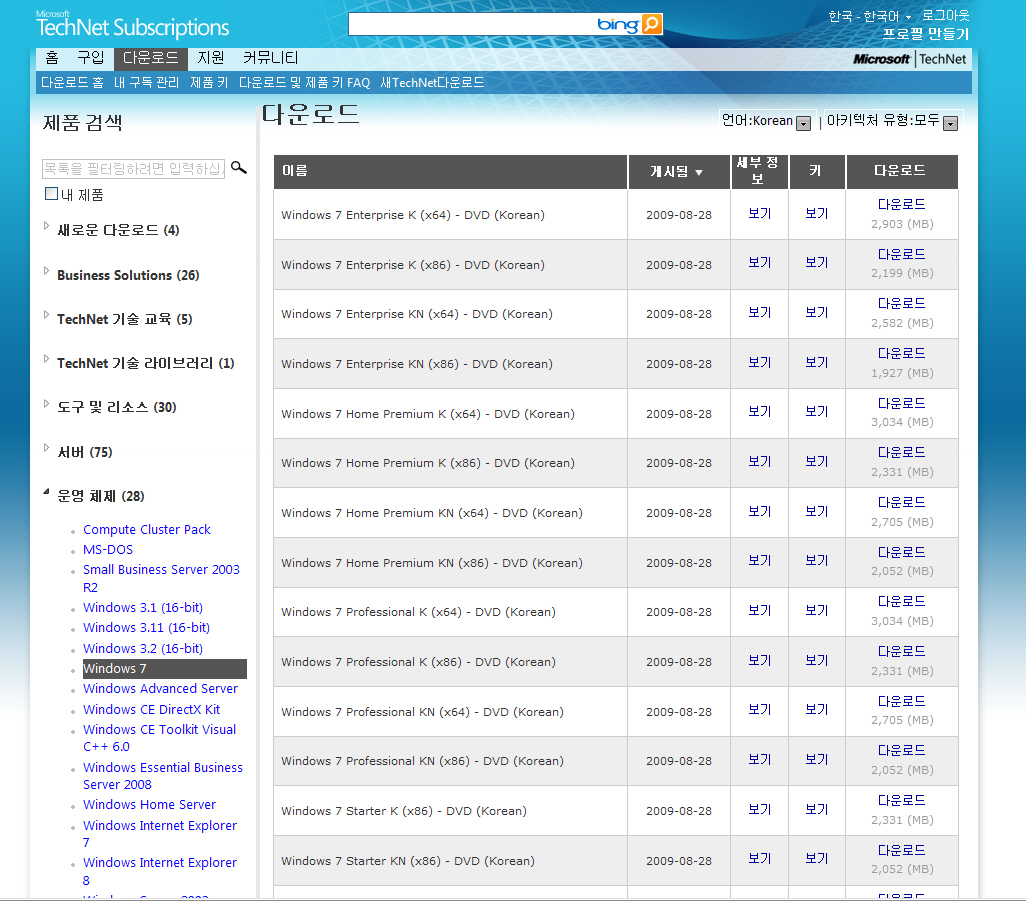Click the Bing search magnifier button

point(652,24)
